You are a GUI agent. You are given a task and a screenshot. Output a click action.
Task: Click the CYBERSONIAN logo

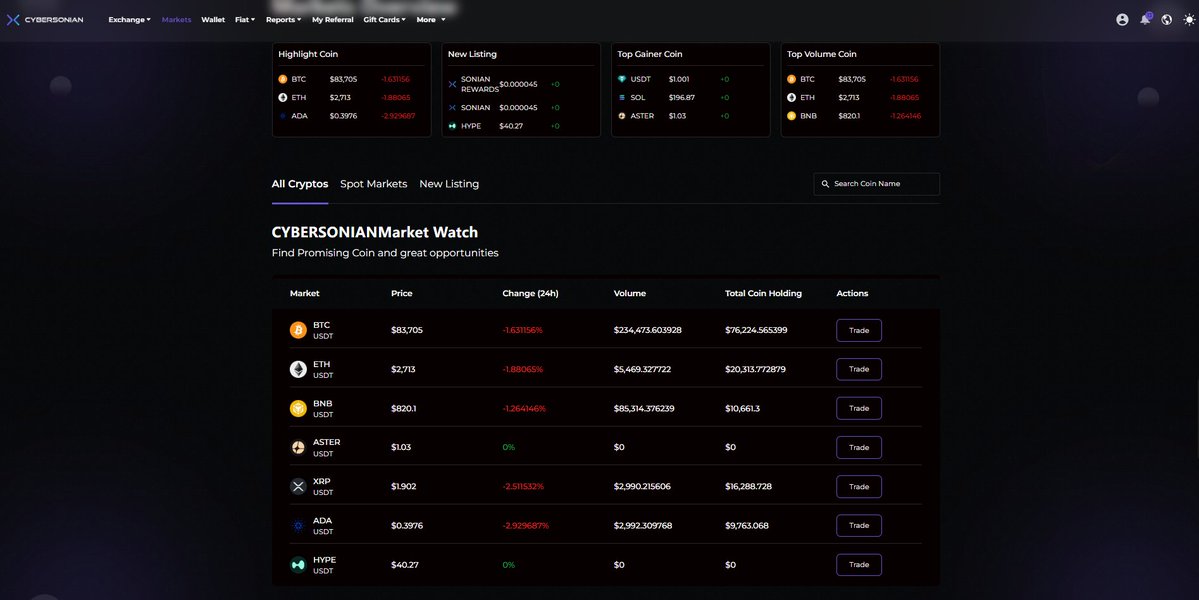tap(46, 18)
